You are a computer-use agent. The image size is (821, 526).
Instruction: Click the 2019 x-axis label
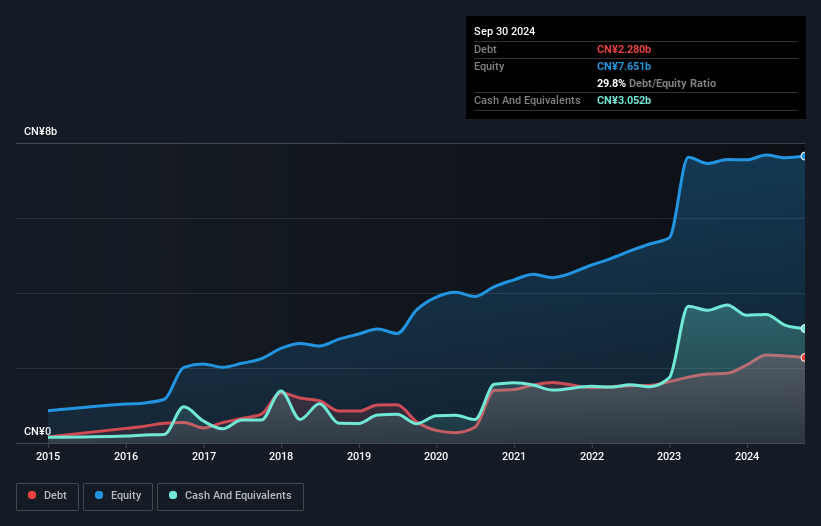(359, 456)
